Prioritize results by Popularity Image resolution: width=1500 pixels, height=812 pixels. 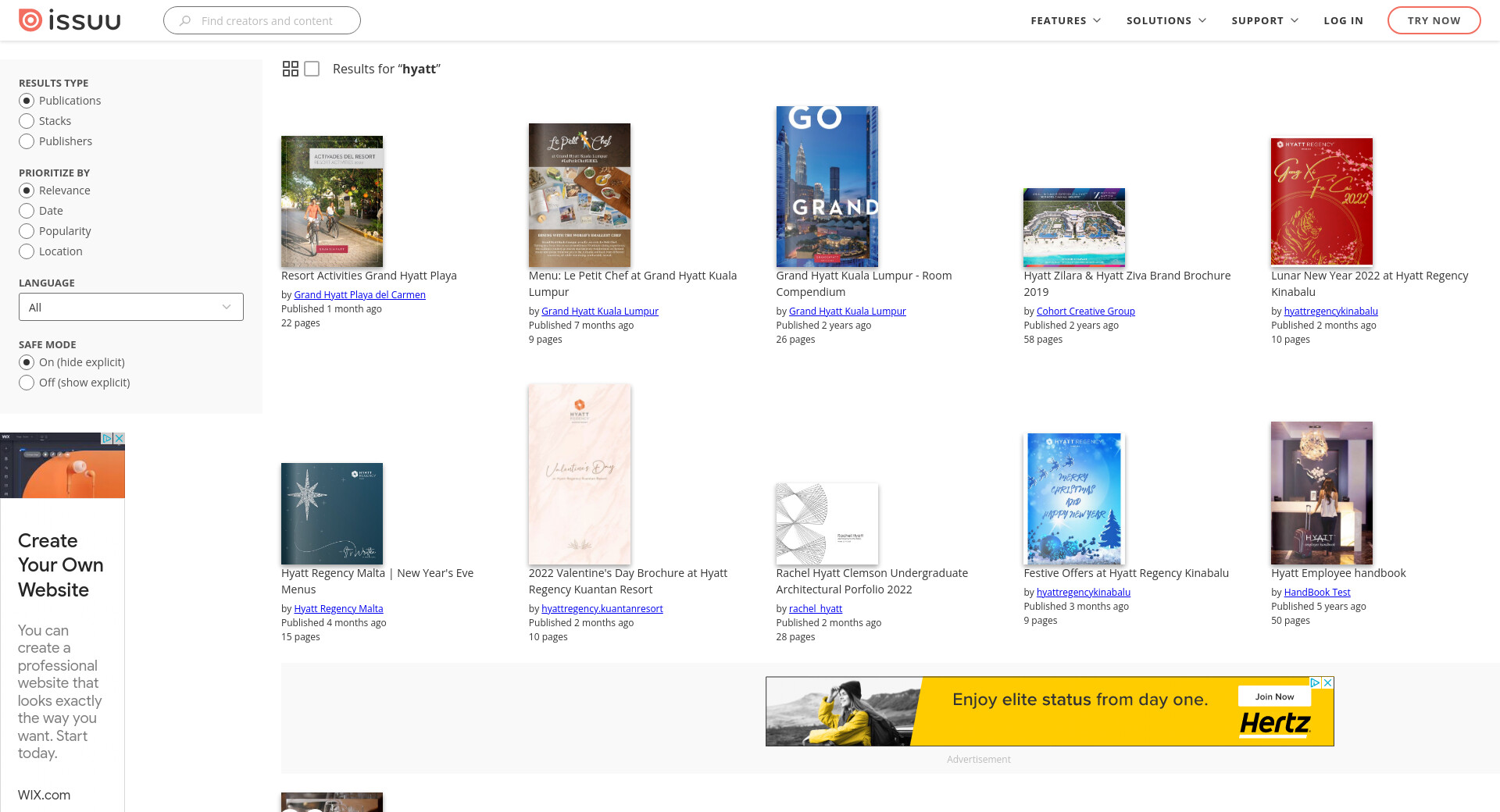point(27,231)
